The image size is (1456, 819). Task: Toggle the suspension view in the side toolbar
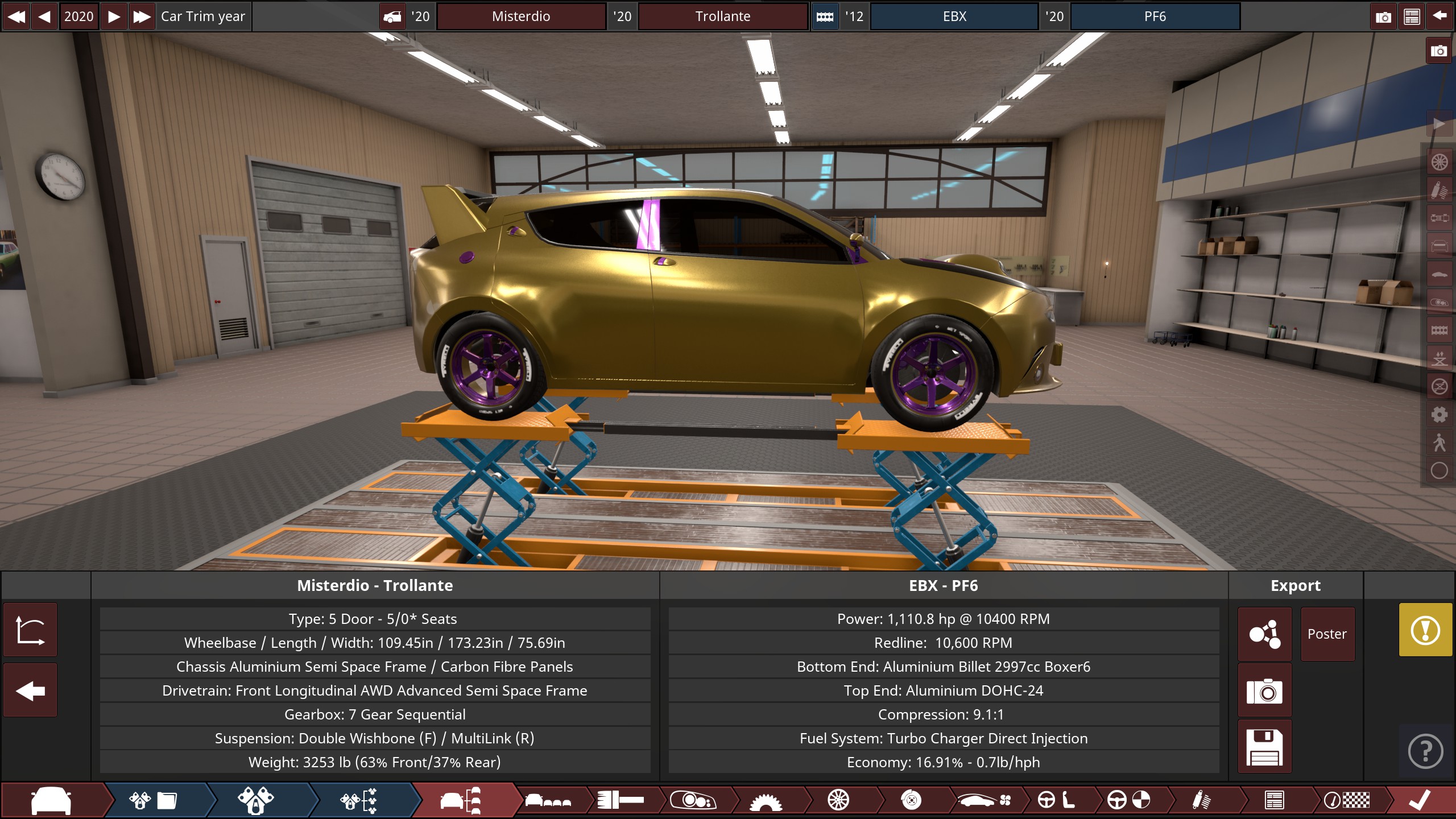(x=1440, y=190)
